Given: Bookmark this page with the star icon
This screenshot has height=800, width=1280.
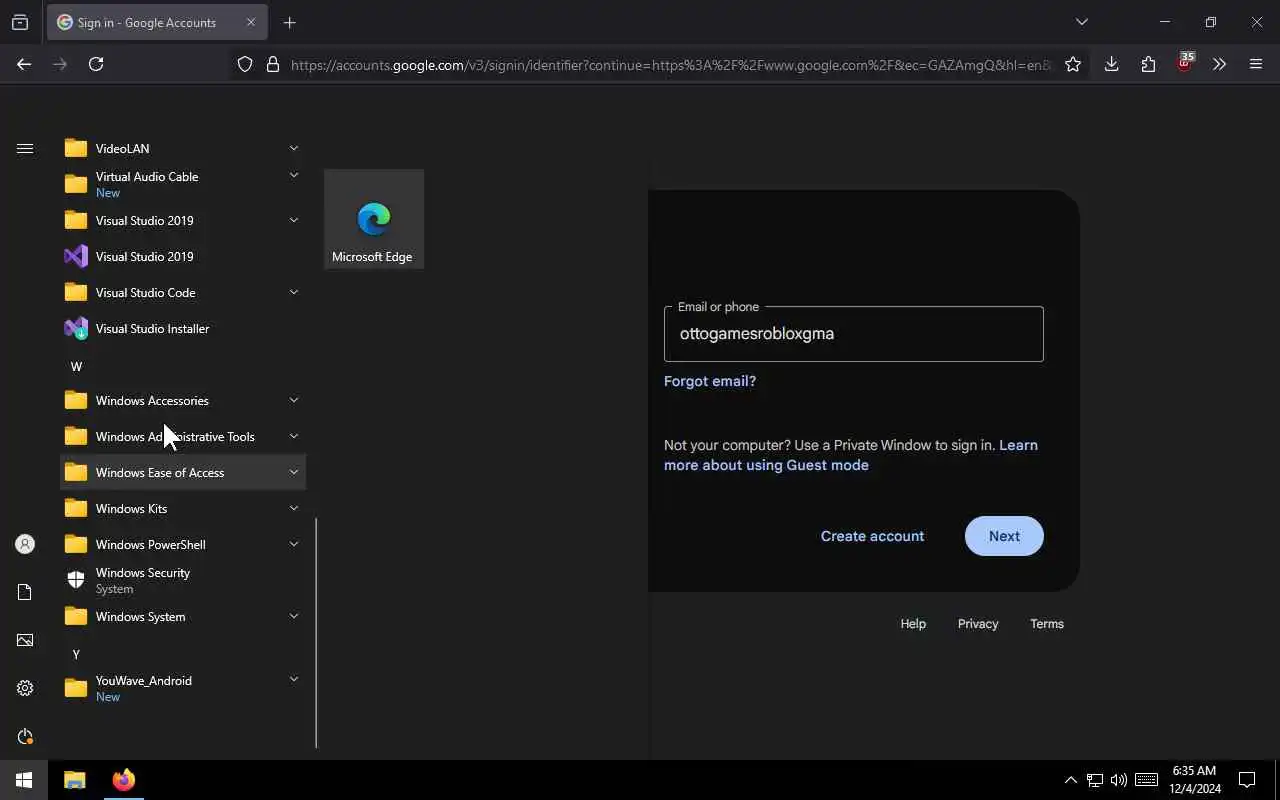Looking at the screenshot, I should pyautogui.click(x=1073, y=64).
